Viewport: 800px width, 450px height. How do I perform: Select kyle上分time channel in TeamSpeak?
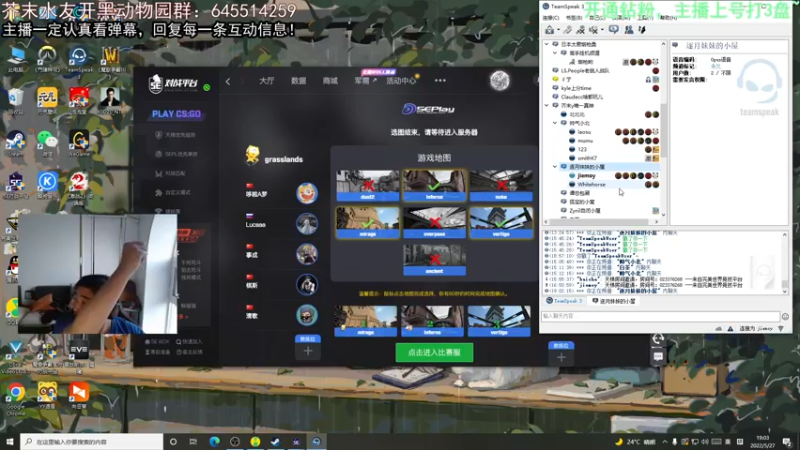576,88
